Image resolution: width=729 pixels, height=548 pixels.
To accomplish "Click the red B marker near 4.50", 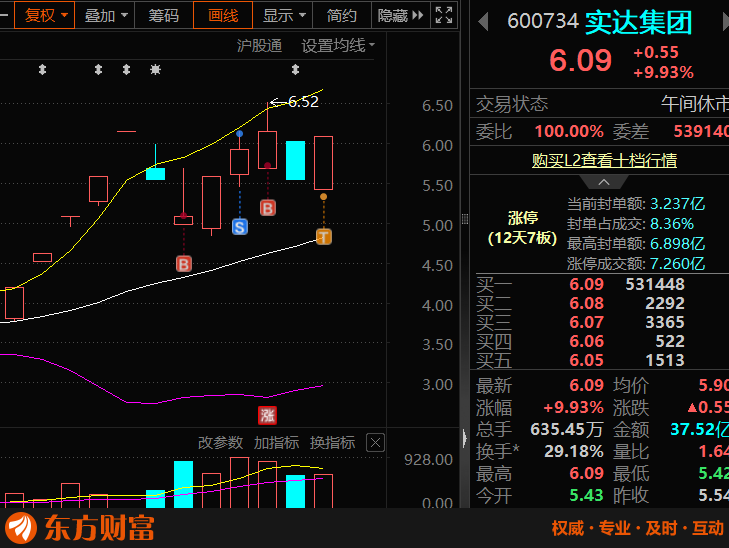I will (x=184, y=264).
